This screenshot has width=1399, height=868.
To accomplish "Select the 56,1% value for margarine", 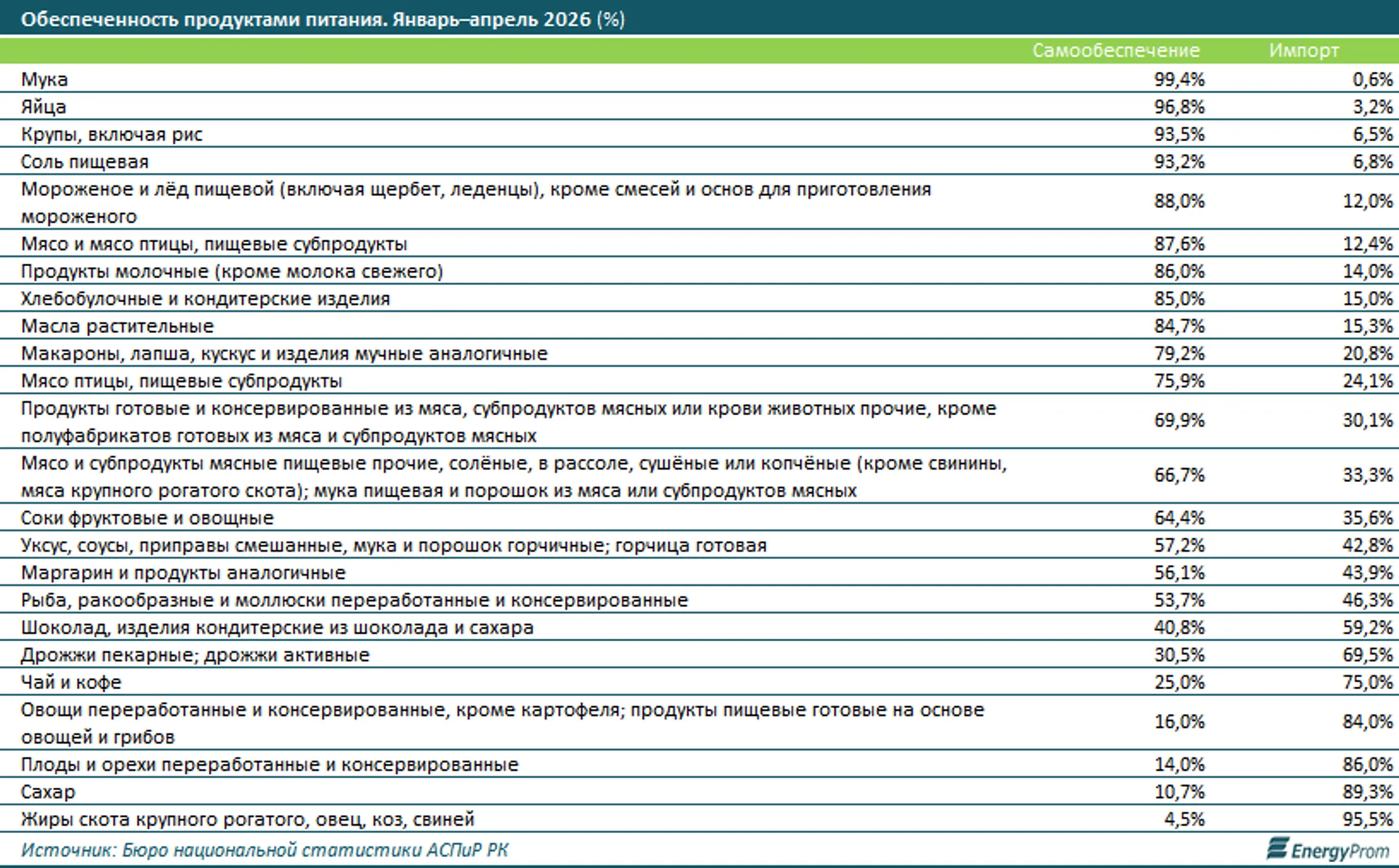I will 1179,573.
